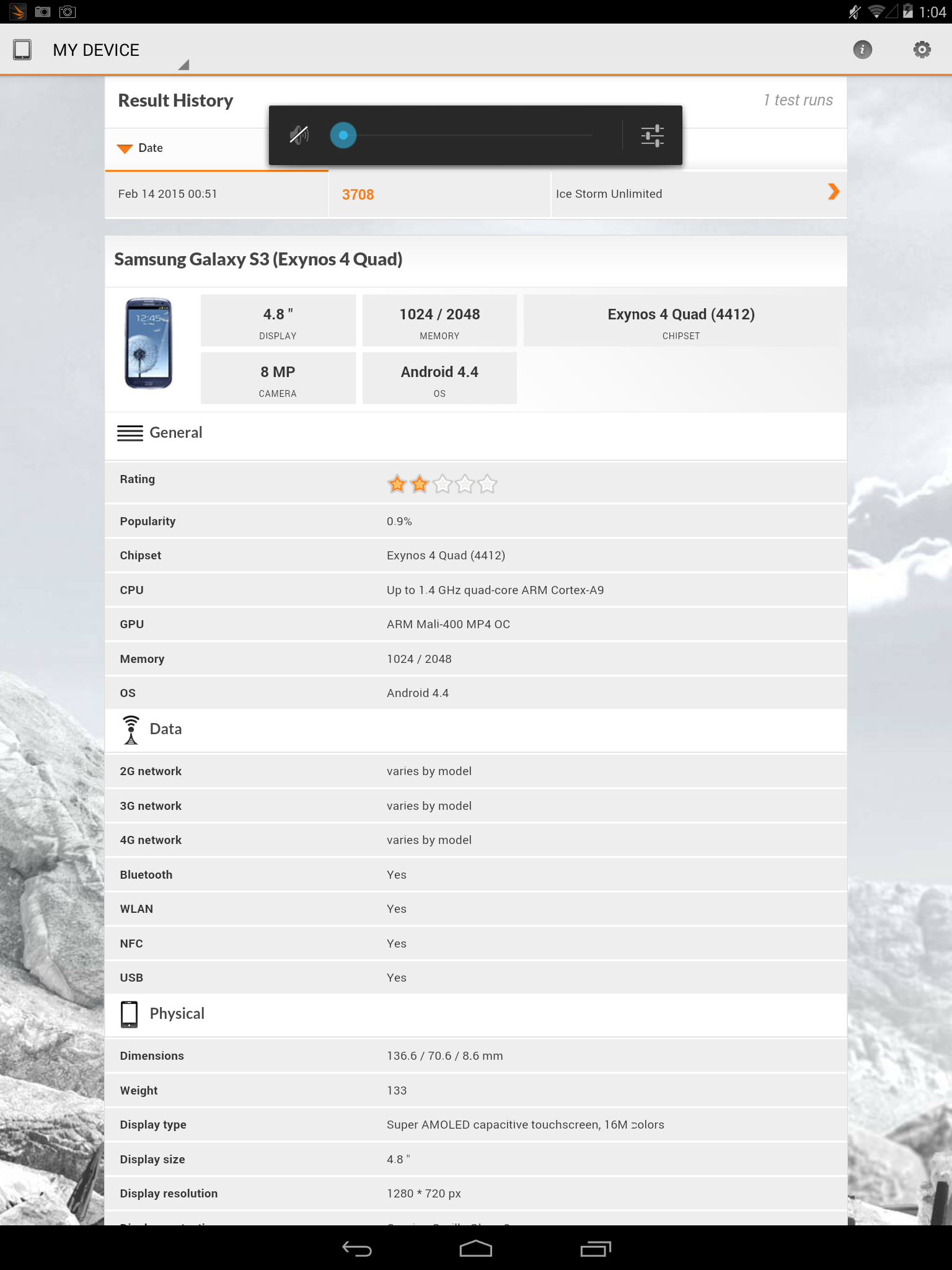The image size is (952, 1270).
Task: Select Feb 14 2015 00:51 entry
Action: (x=168, y=194)
